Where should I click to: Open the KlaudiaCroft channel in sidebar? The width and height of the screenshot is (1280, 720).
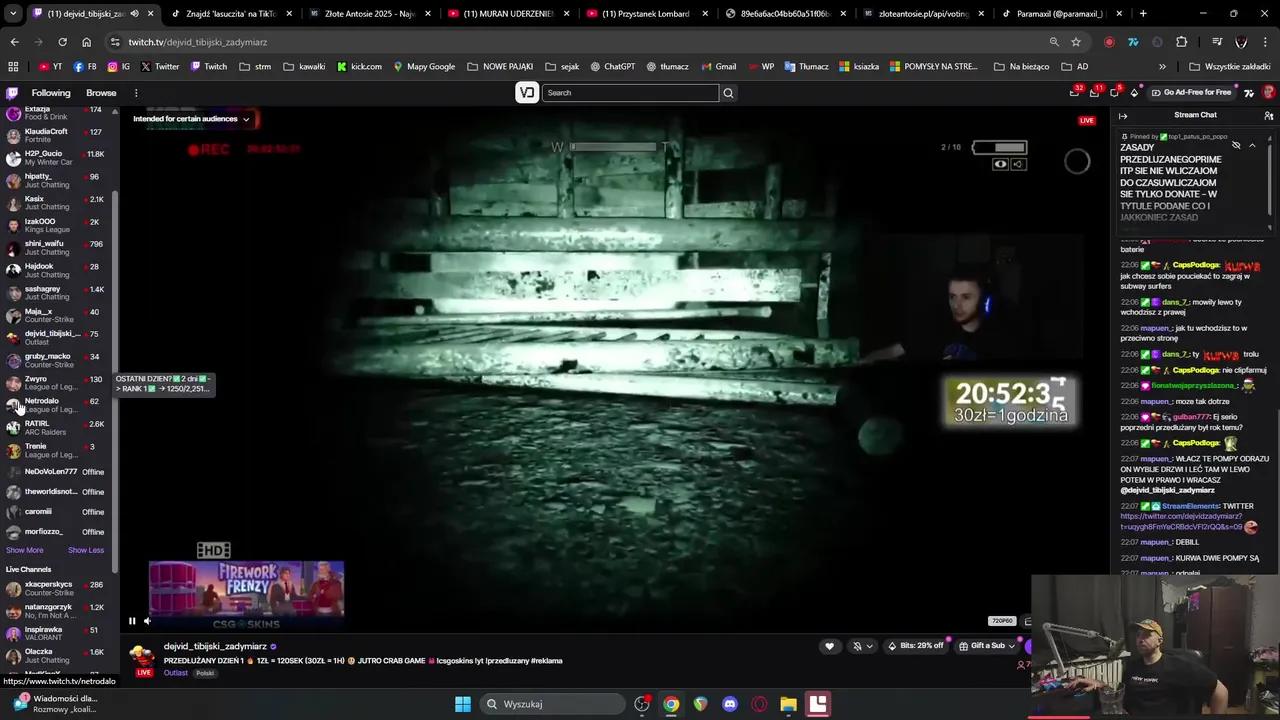59,136
